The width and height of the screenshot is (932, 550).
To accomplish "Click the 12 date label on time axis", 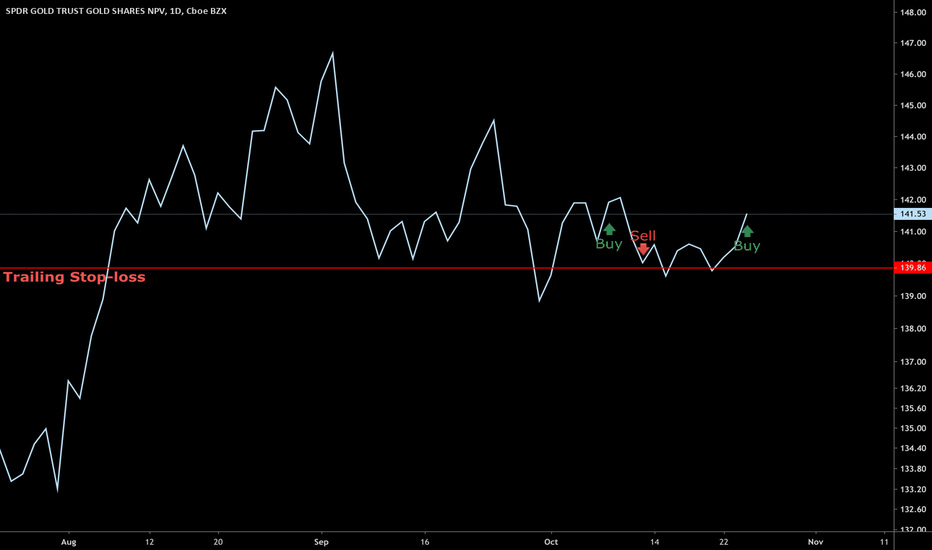I will pyautogui.click(x=149, y=542).
